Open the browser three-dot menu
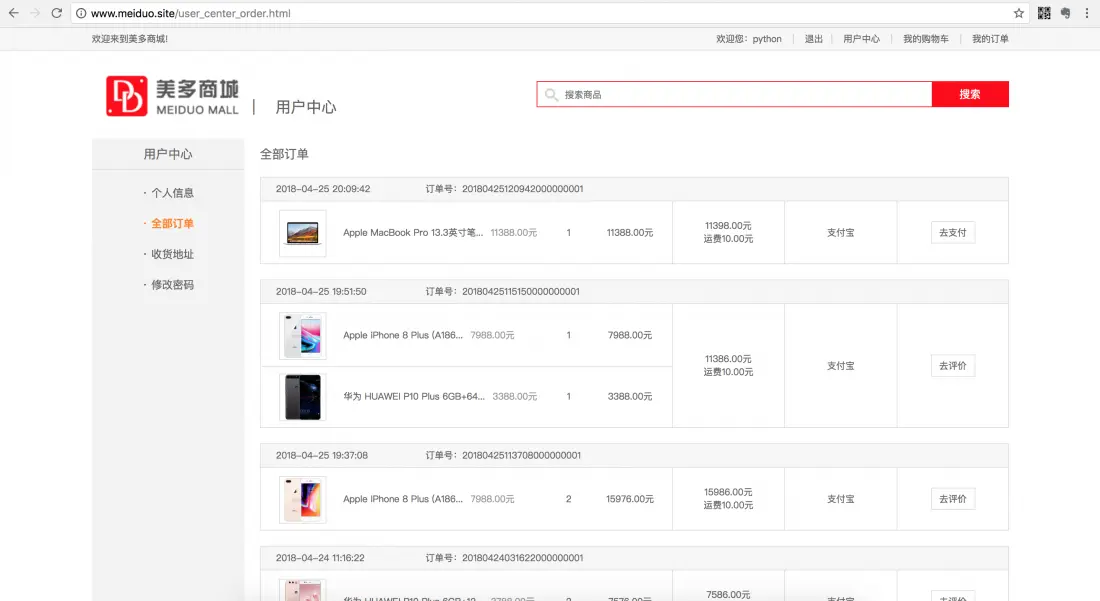The width and height of the screenshot is (1100, 601). (x=1087, y=13)
